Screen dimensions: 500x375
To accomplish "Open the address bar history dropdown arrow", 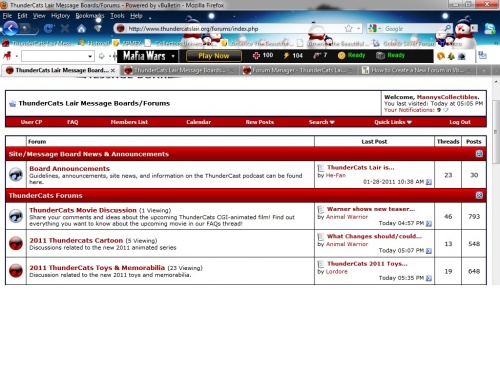I will pyautogui.click(x=358, y=29).
